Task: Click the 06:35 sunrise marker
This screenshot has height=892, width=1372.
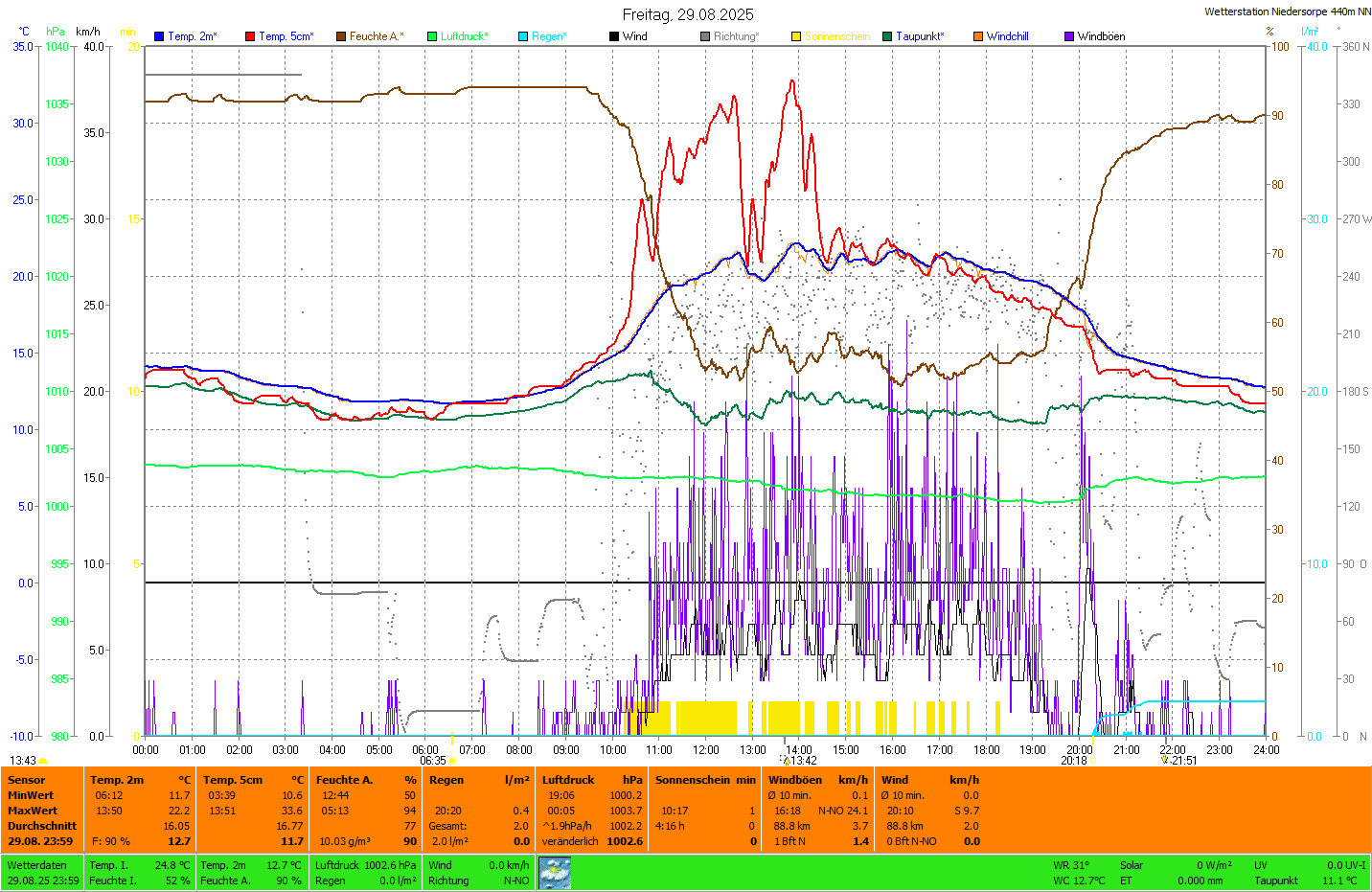Action: [x=433, y=761]
